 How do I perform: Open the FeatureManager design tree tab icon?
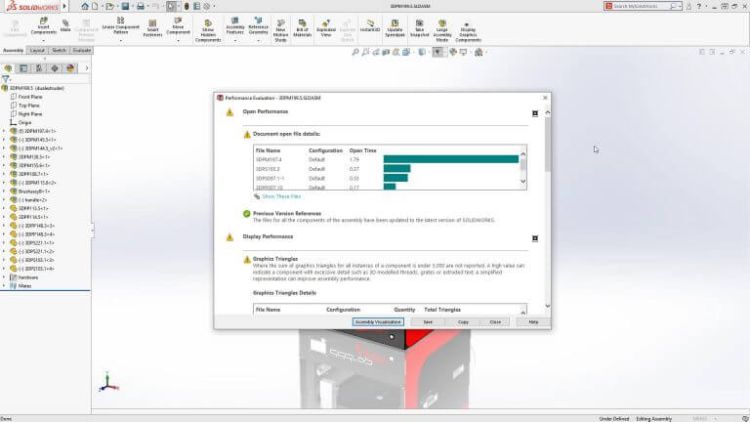pos(8,68)
